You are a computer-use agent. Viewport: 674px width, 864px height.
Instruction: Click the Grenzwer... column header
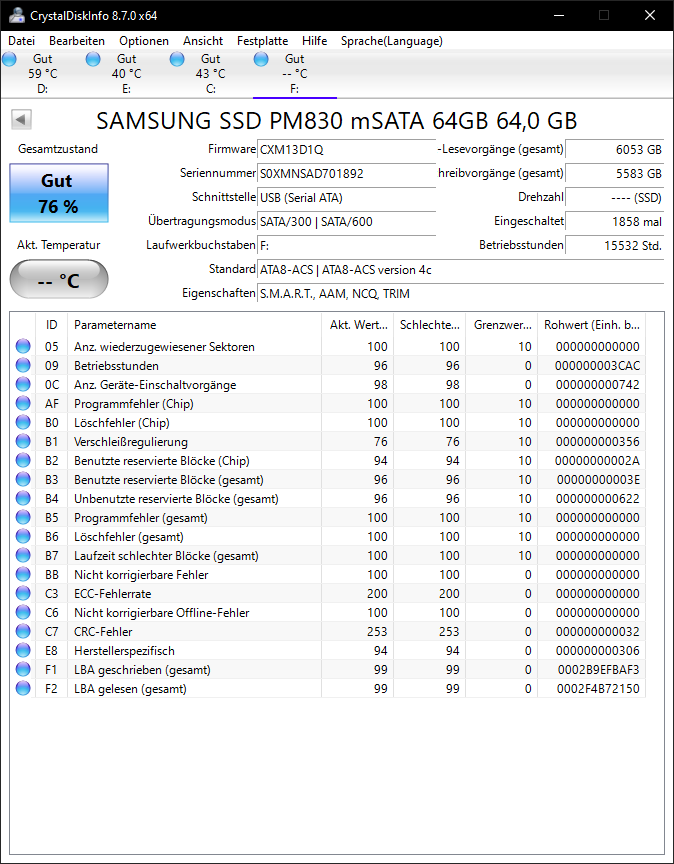pyautogui.click(x=502, y=325)
